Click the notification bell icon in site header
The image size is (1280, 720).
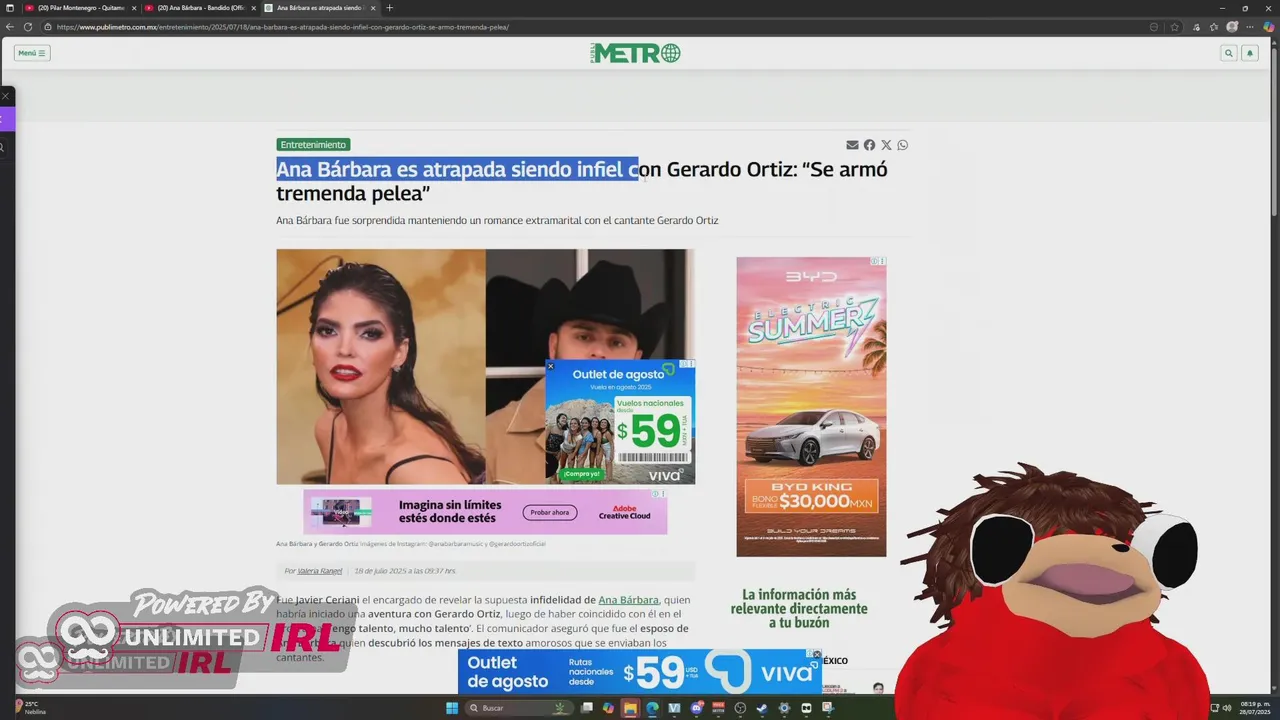click(x=1249, y=53)
